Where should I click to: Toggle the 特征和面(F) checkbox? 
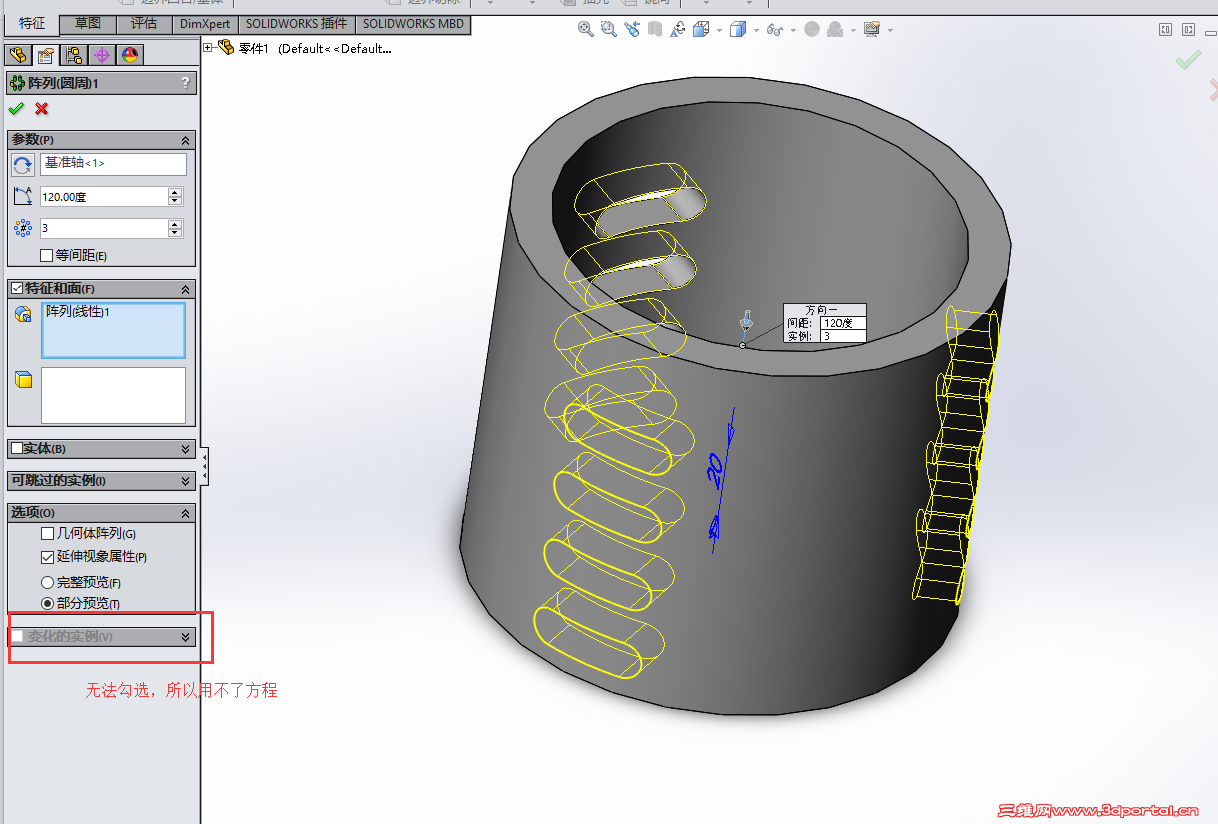(17, 288)
